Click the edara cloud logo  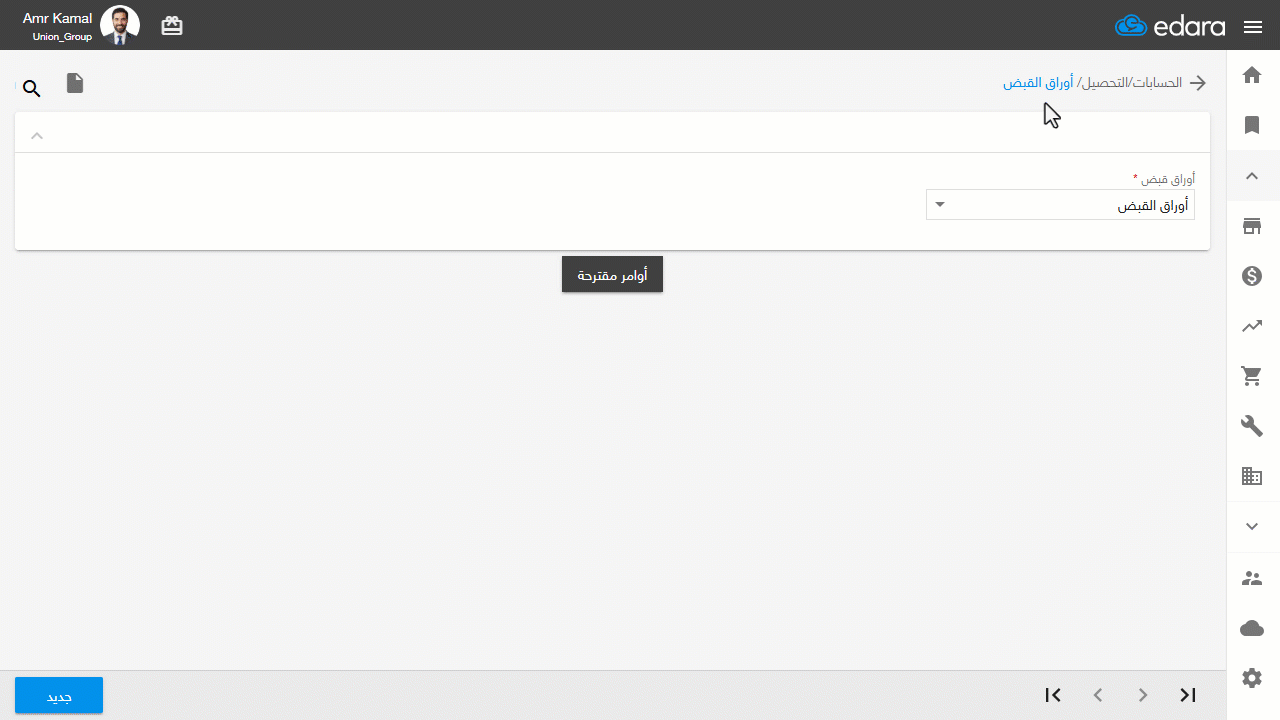pyautogui.click(x=1170, y=26)
